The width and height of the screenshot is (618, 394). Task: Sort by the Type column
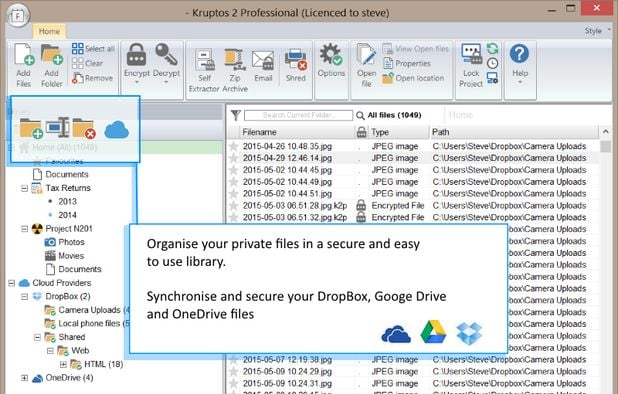point(398,132)
